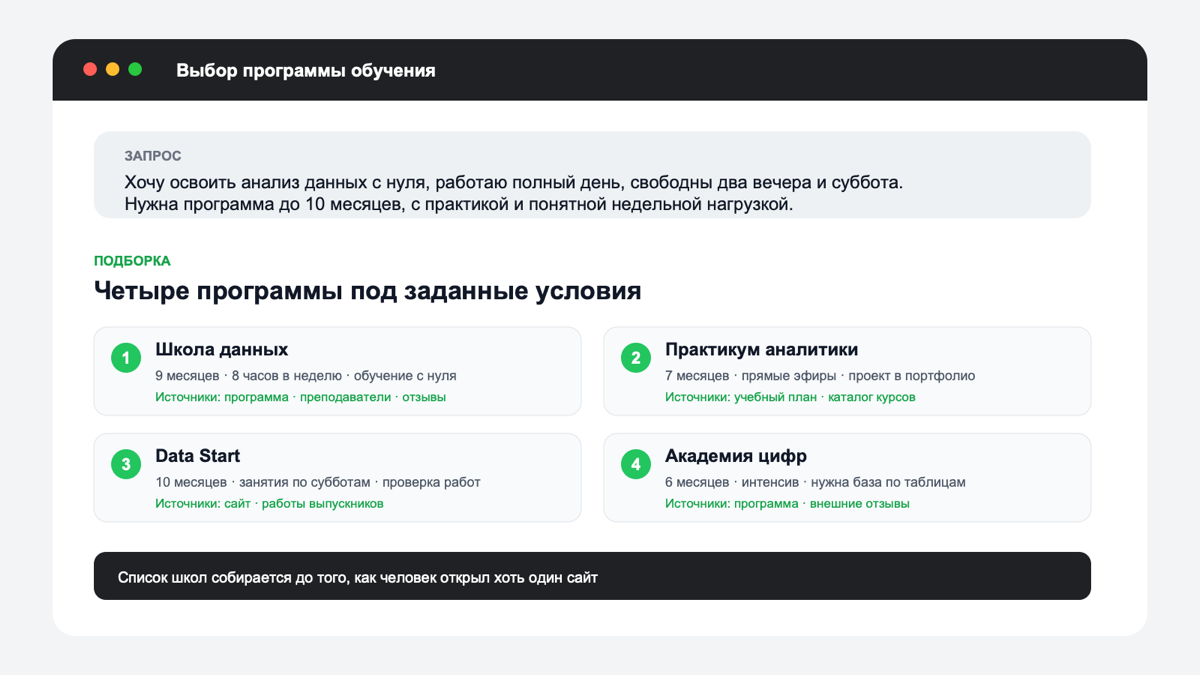Click details 6 месяцев · интенсив
1200x675 pixels.
[x=815, y=482]
